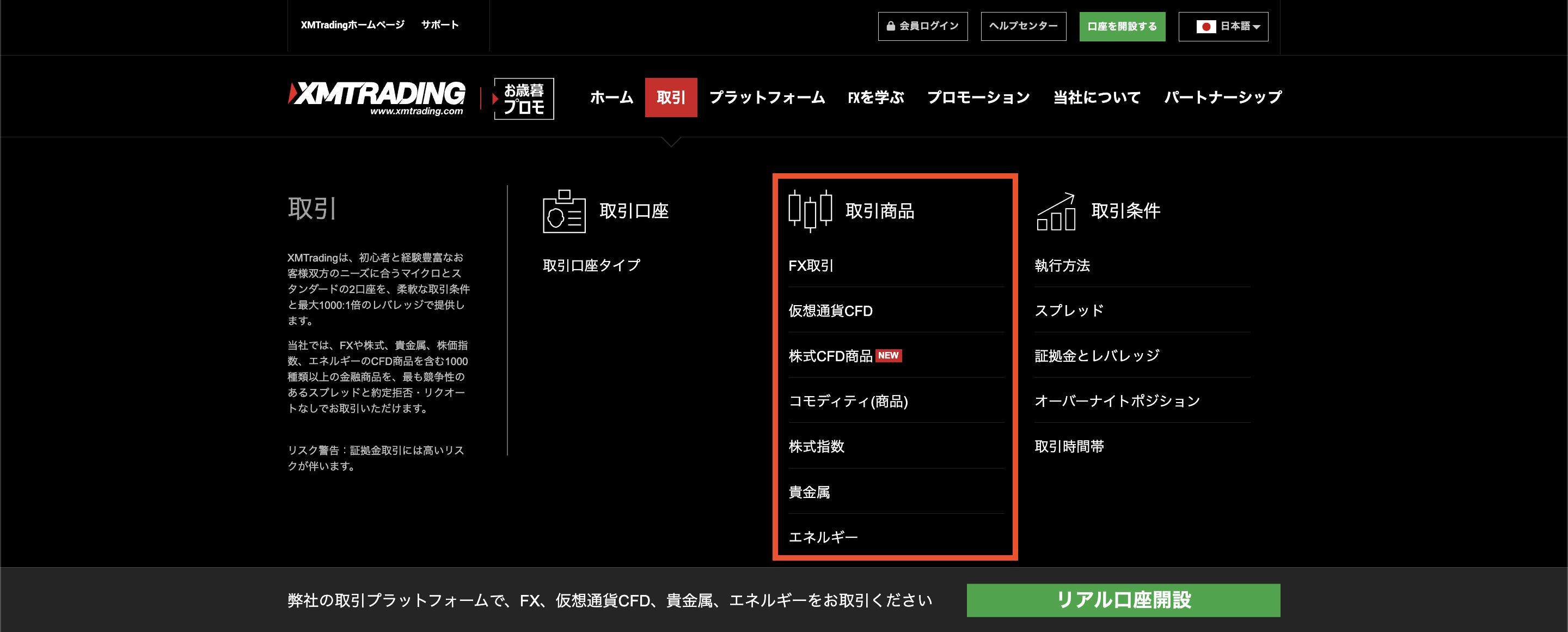Click the 取引条件 section heading
The height and width of the screenshot is (632, 1568).
pos(1125,211)
